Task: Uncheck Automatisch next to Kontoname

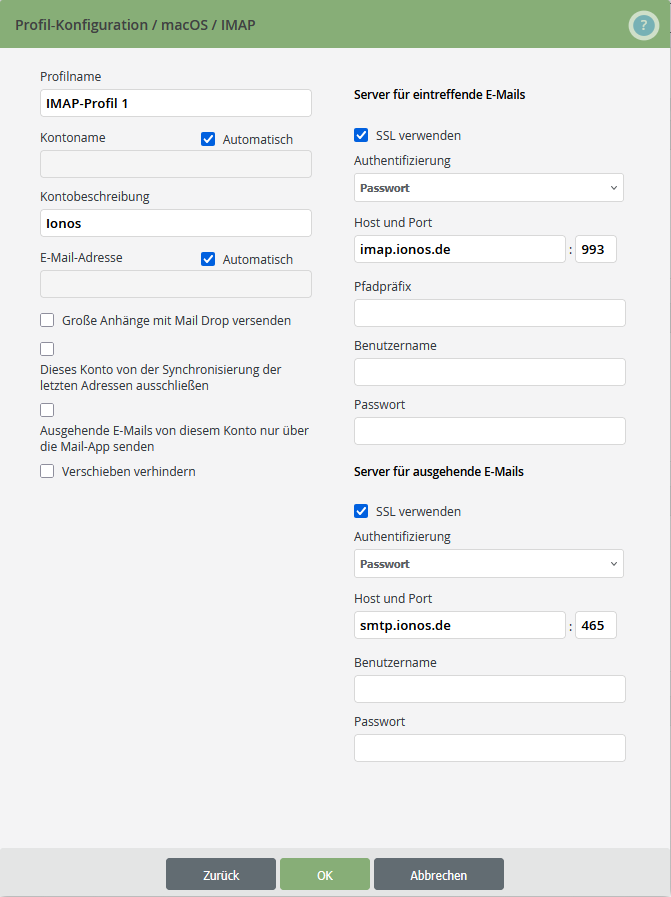Action: tap(208, 139)
